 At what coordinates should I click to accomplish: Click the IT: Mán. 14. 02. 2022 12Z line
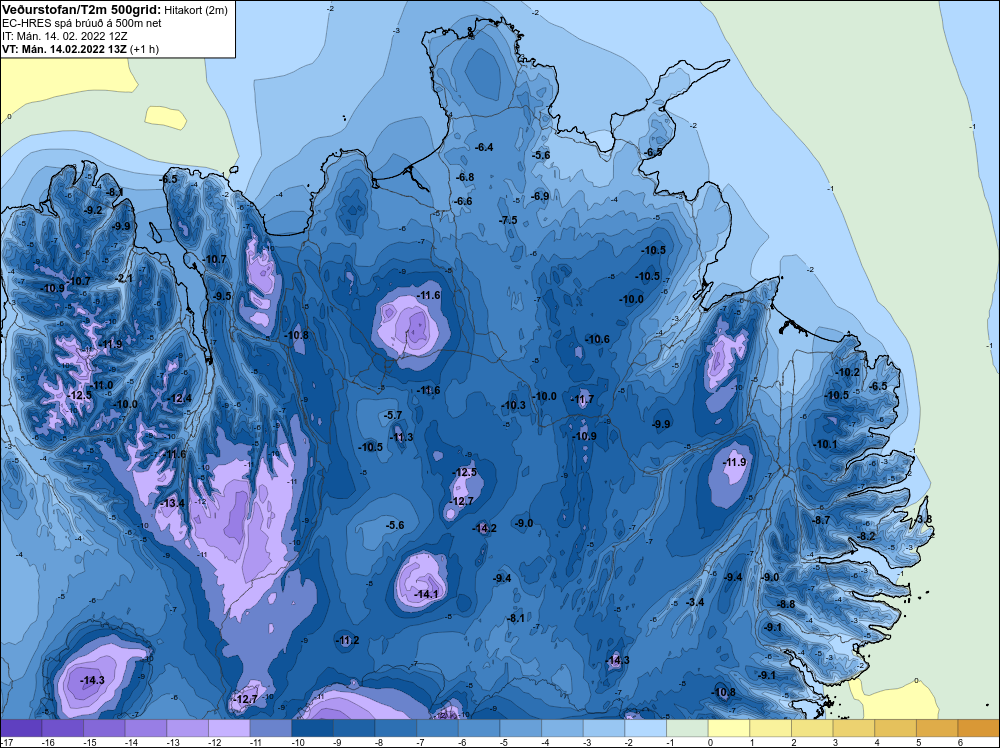(64, 36)
